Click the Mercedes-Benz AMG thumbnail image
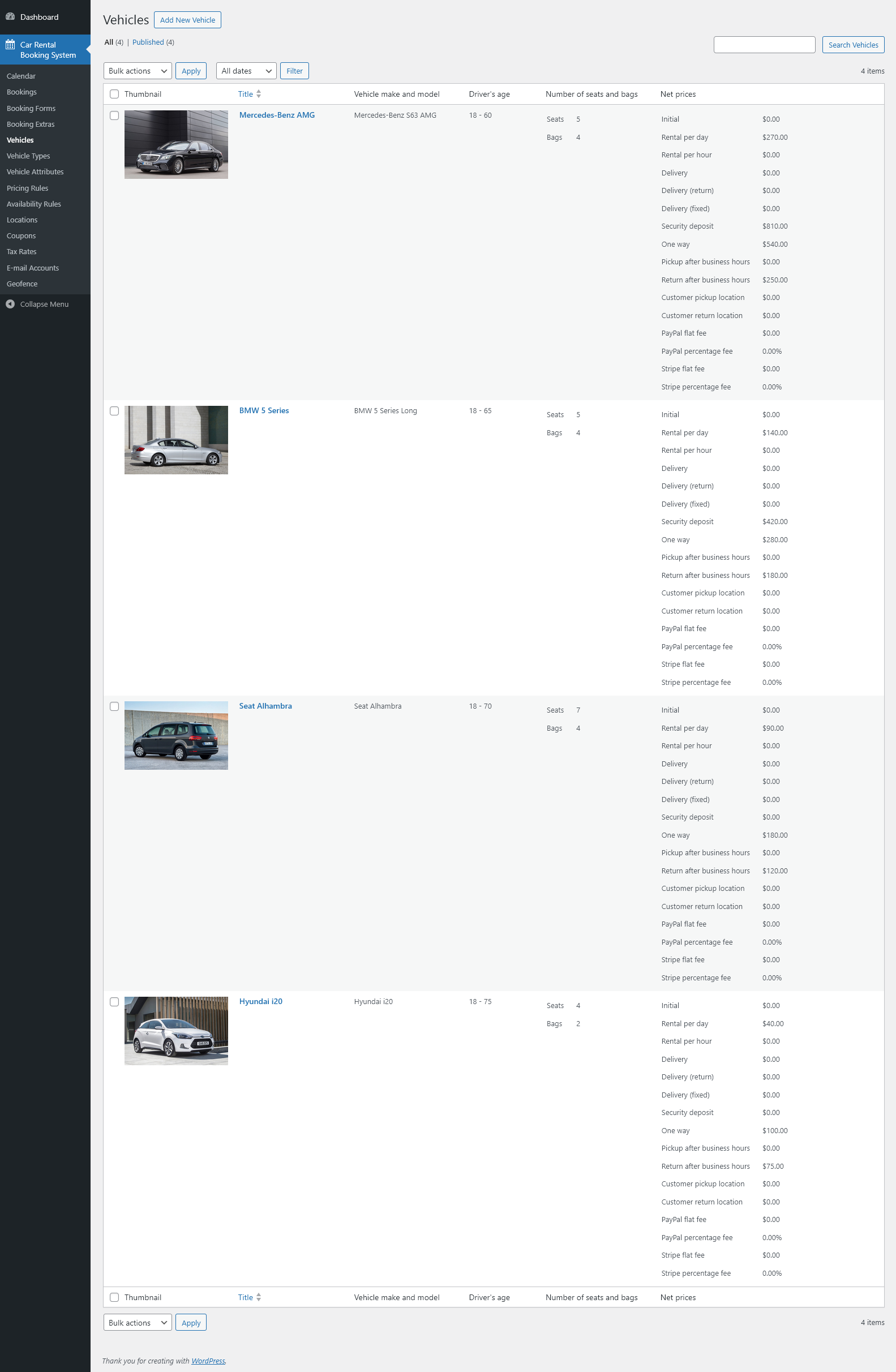Viewport: 896px width, 1372px height. (177, 145)
